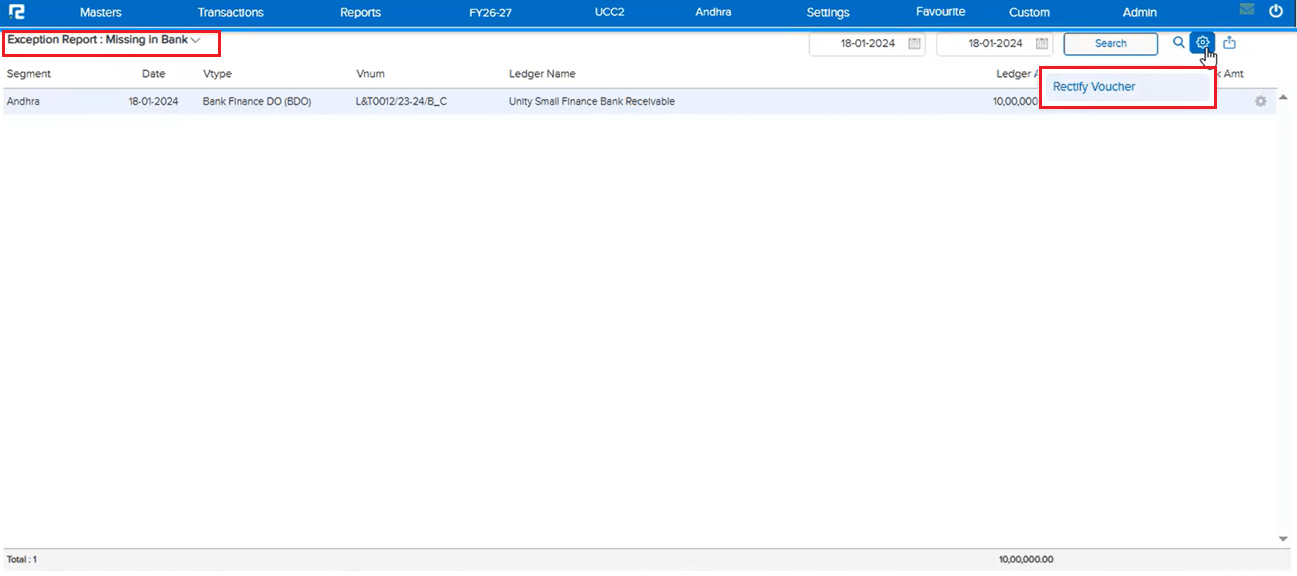Open the blue gear options icon
Screen dimensions: 1297x576
coord(1203,43)
